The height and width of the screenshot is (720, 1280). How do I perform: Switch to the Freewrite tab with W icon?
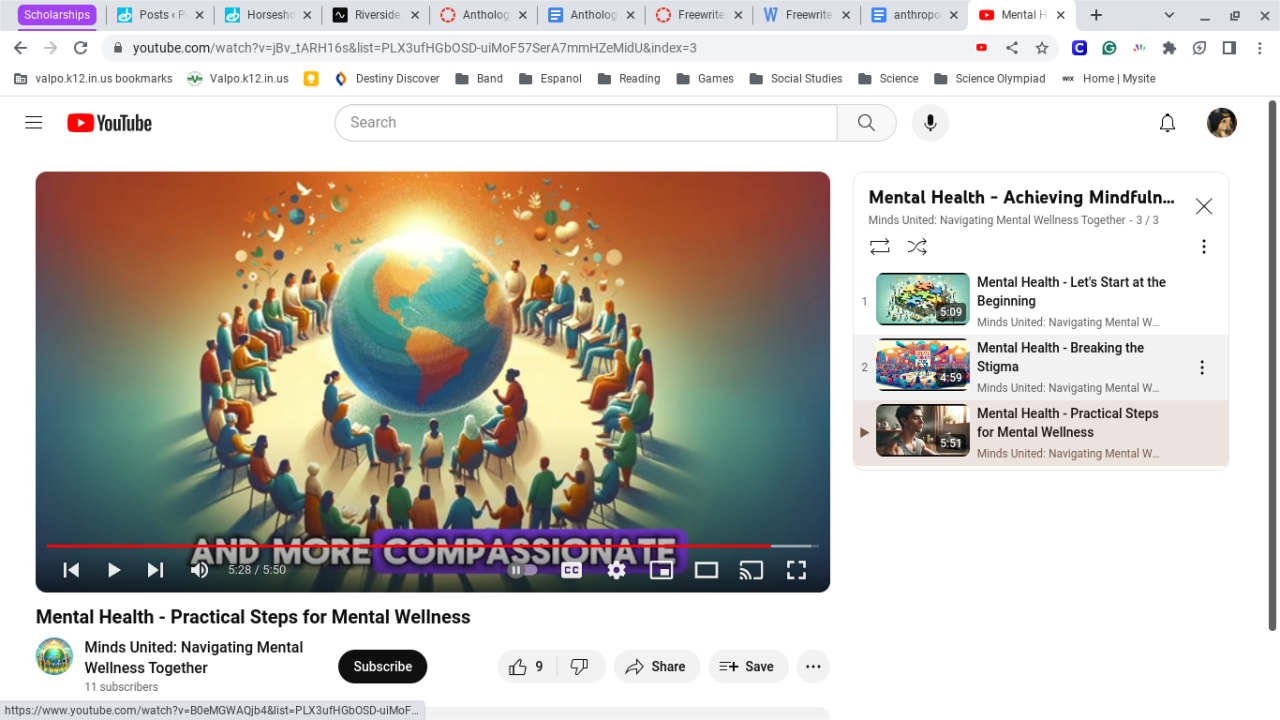pyautogui.click(x=807, y=15)
